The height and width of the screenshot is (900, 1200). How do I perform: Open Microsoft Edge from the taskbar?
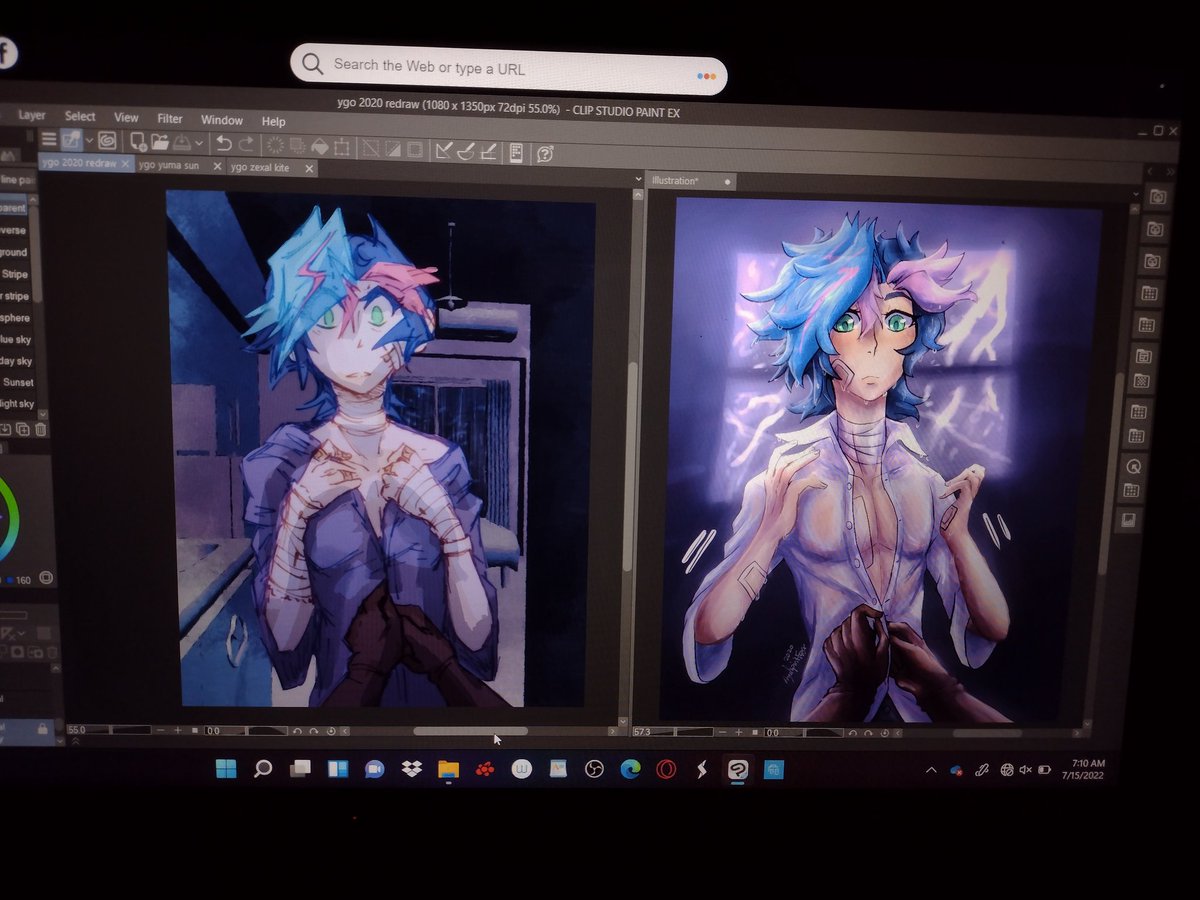[x=630, y=768]
